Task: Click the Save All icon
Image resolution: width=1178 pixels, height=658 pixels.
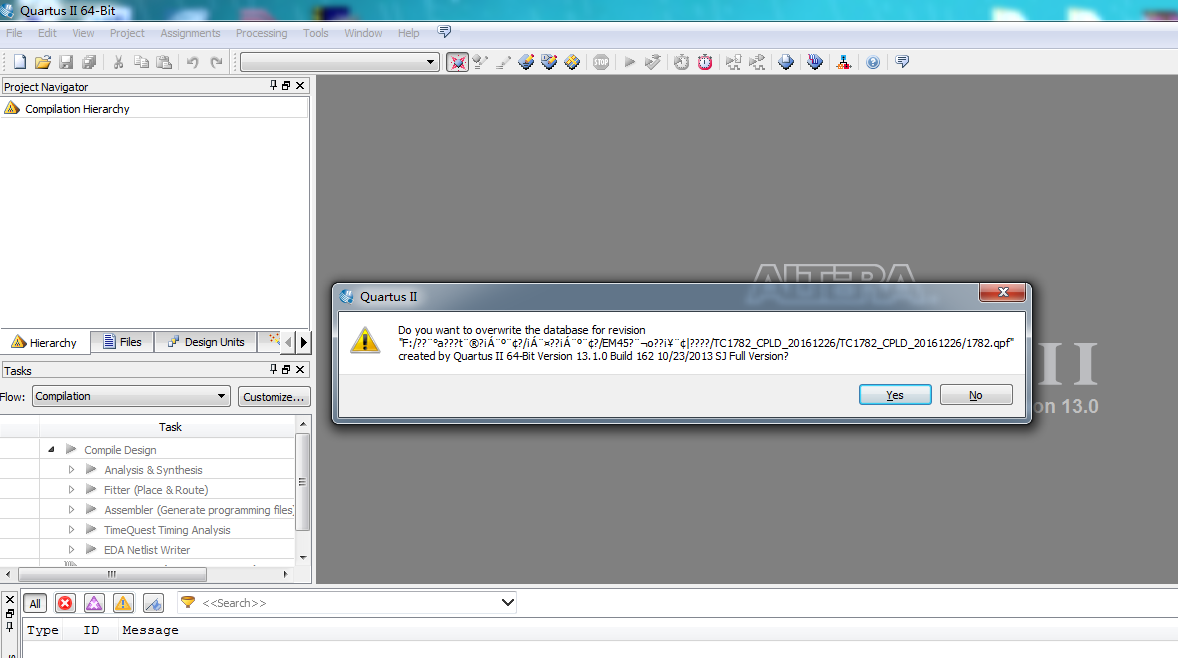Action: [89, 62]
